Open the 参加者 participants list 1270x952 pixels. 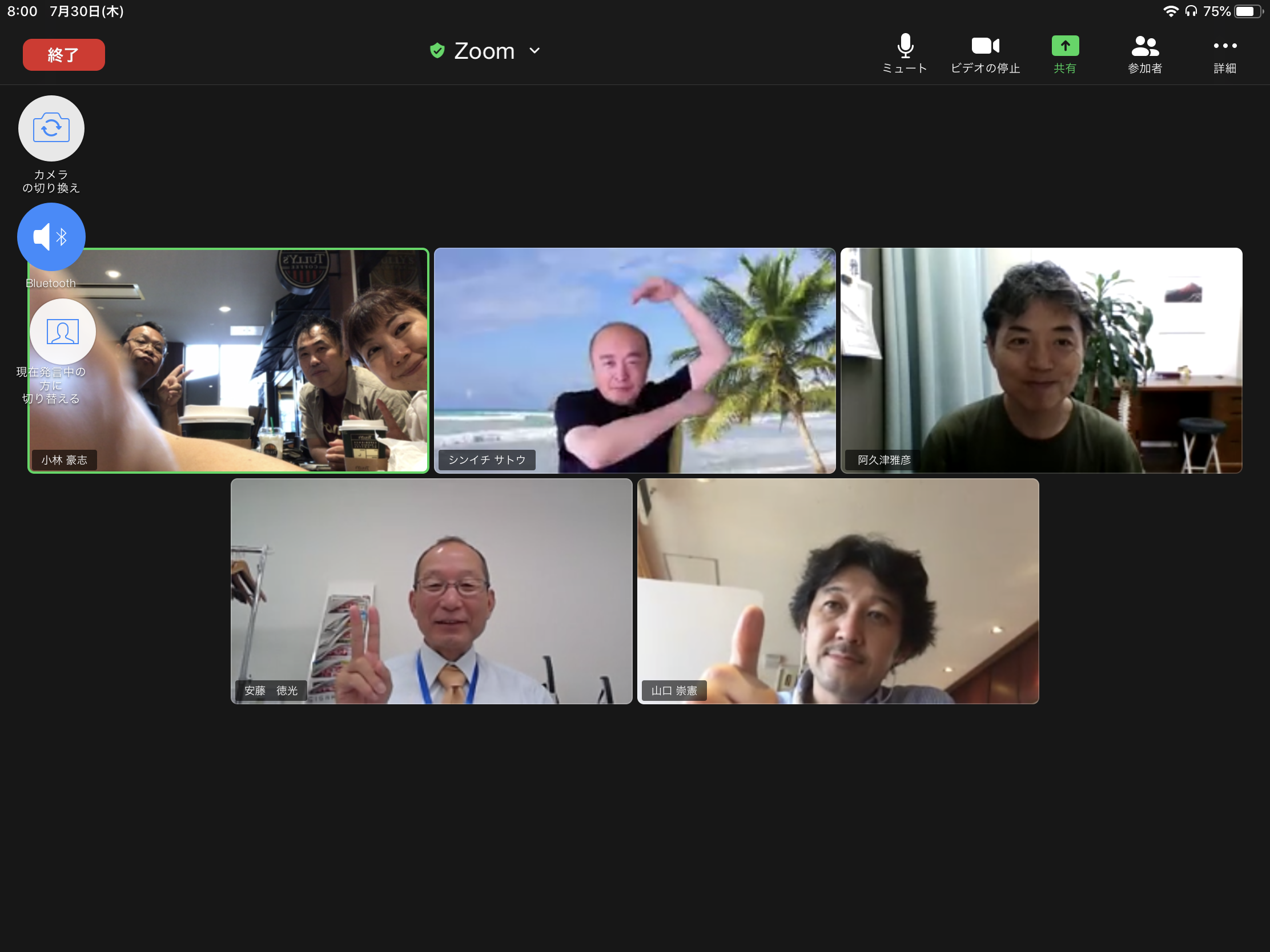[x=1144, y=47]
